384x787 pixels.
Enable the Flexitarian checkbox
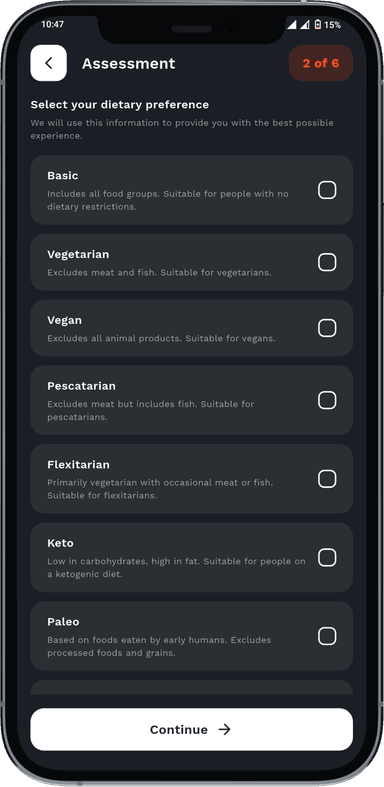point(327,479)
